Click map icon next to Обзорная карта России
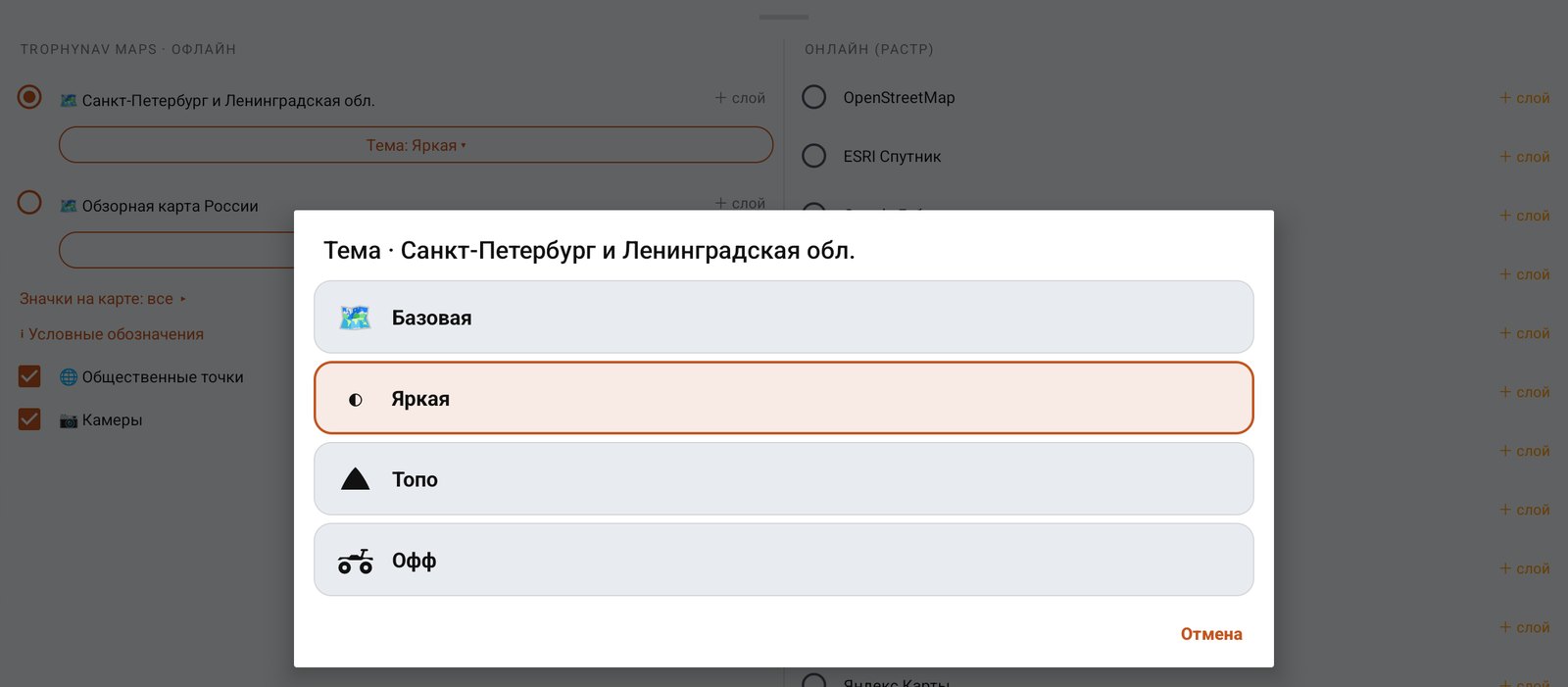 [69, 206]
